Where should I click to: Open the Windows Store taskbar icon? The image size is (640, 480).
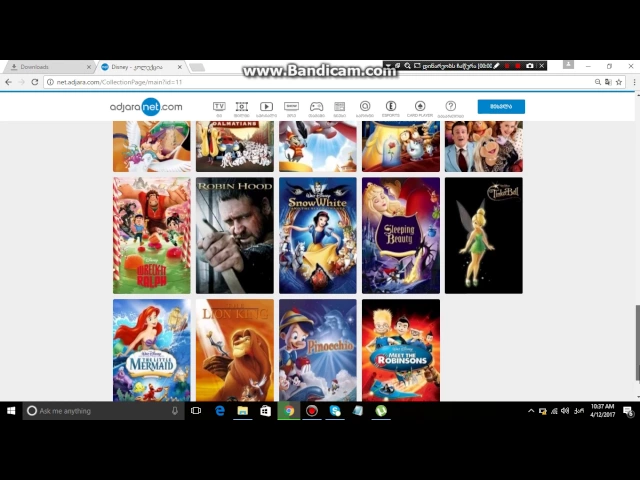(265, 411)
